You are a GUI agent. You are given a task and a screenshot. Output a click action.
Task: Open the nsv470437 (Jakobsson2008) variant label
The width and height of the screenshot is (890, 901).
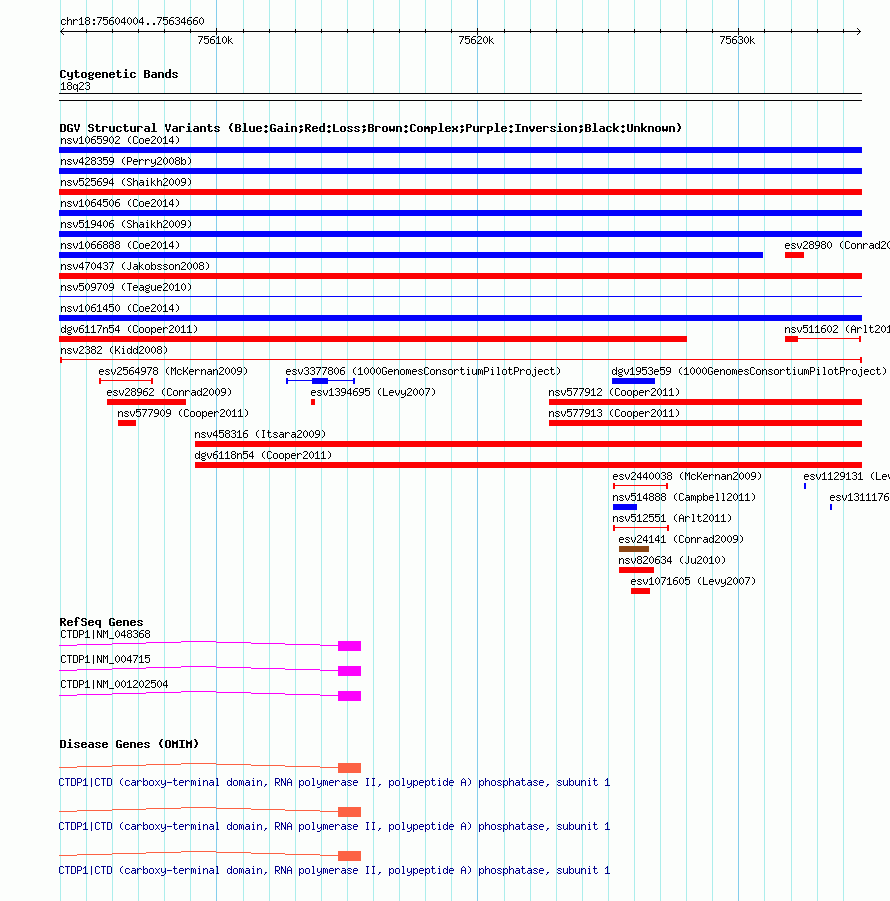click(135, 266)
